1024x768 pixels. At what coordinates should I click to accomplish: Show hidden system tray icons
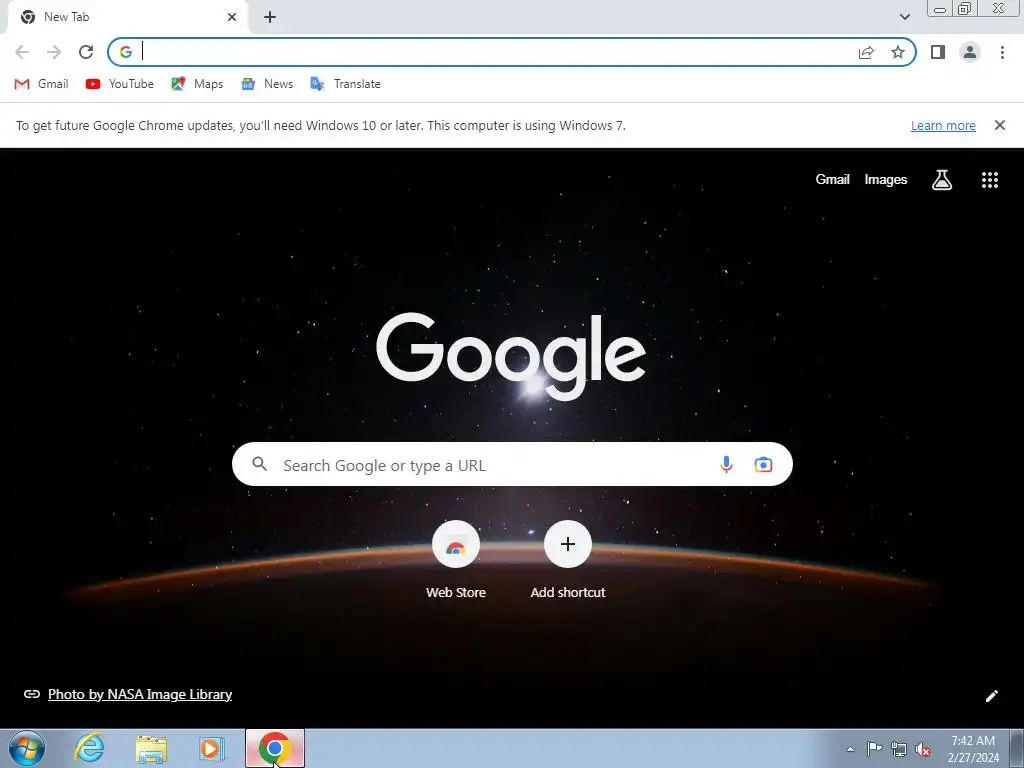click(x=850, y=749)
